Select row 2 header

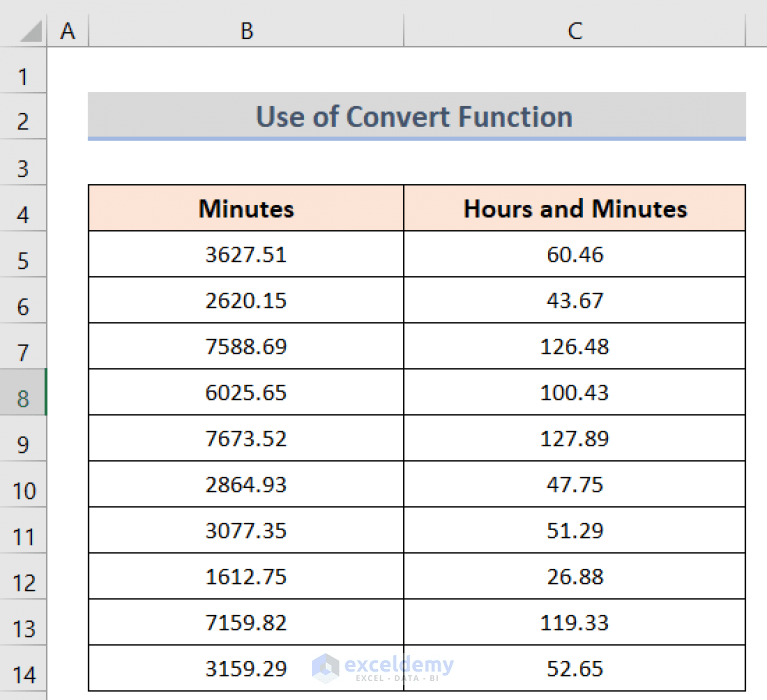(23, 116)
